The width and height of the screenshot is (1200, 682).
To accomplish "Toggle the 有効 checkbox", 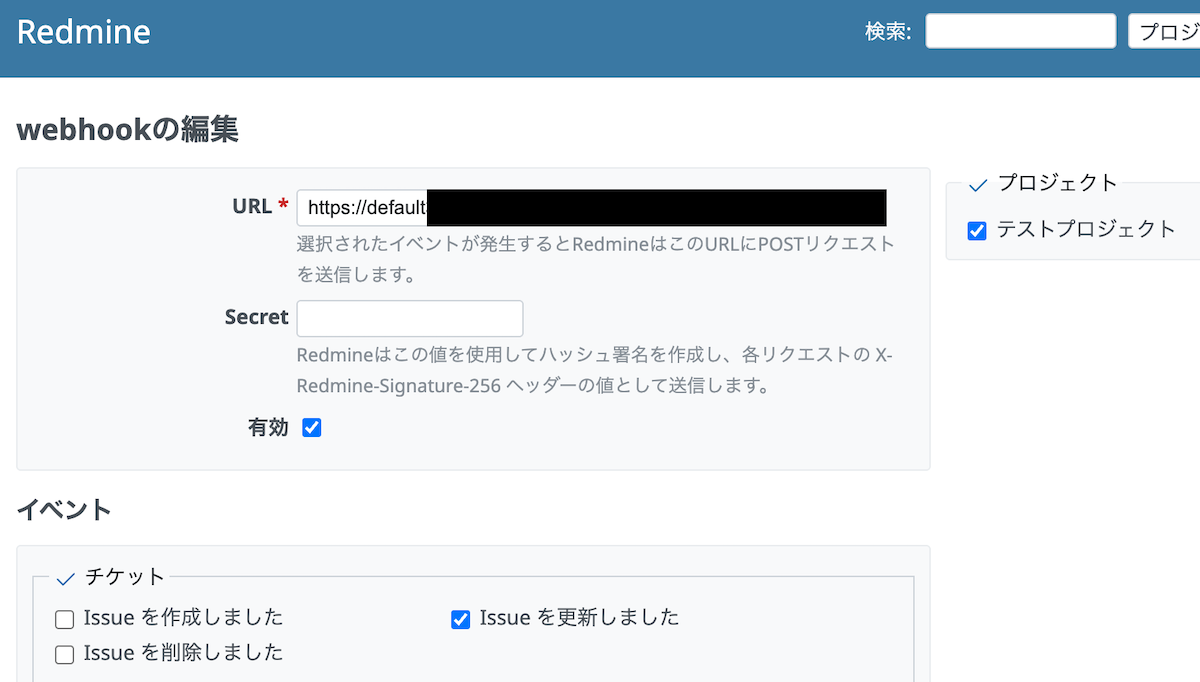I will (312, 428).
